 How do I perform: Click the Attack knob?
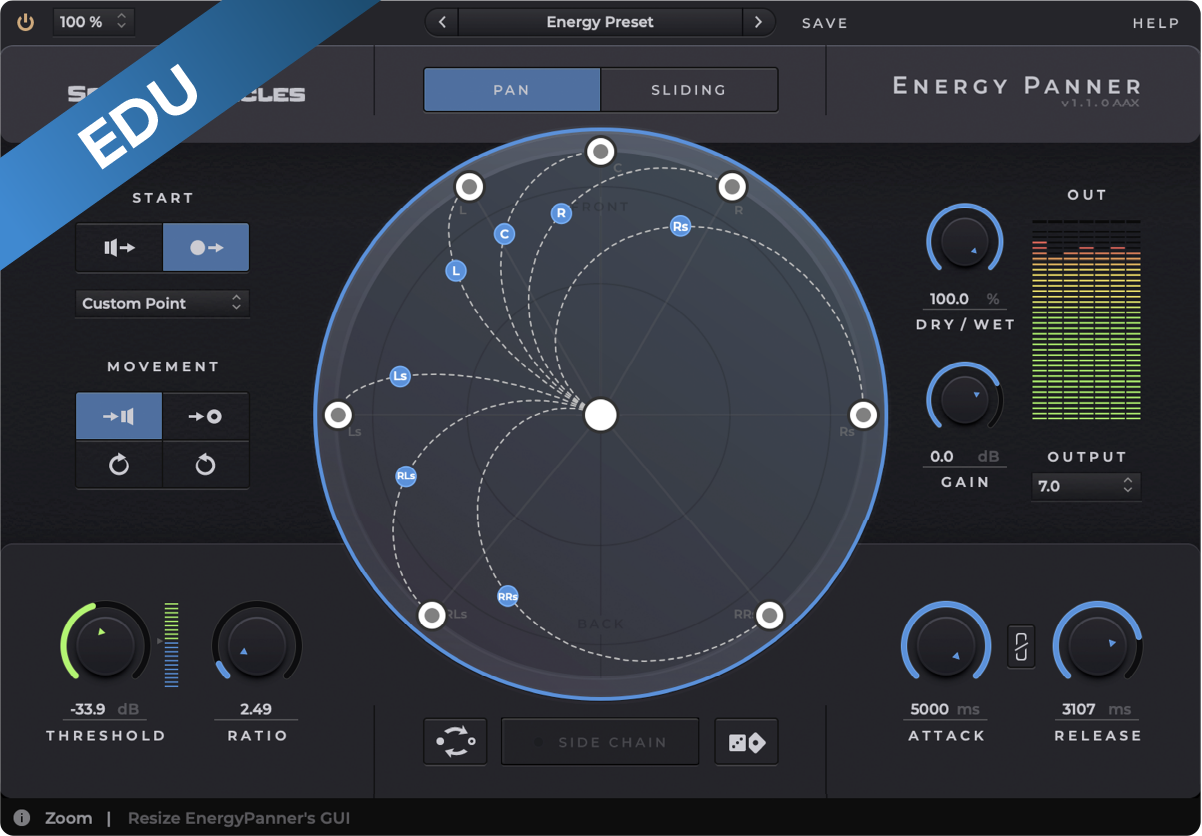click(x=946, y=647)
